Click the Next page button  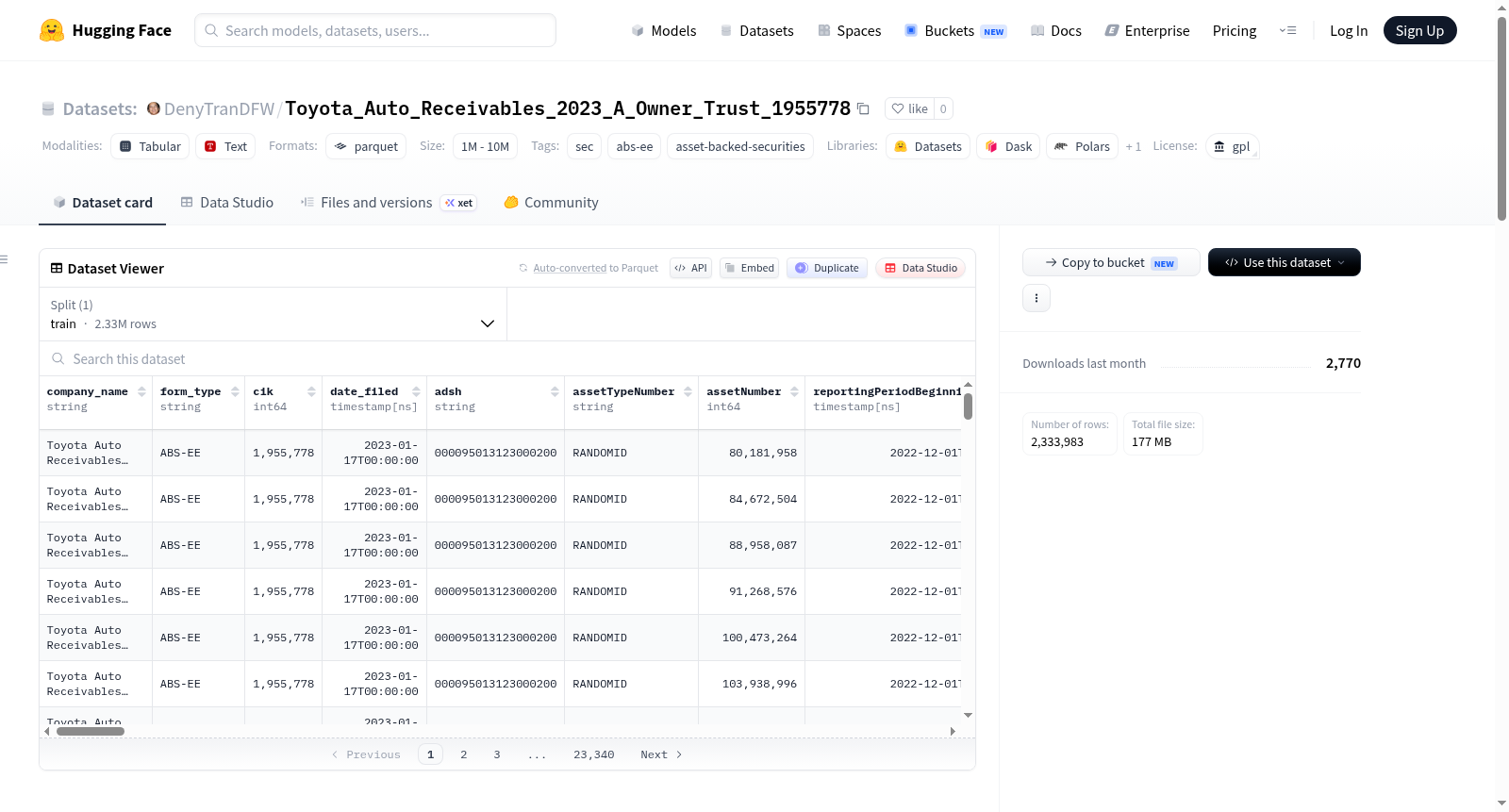pos(661,754)
